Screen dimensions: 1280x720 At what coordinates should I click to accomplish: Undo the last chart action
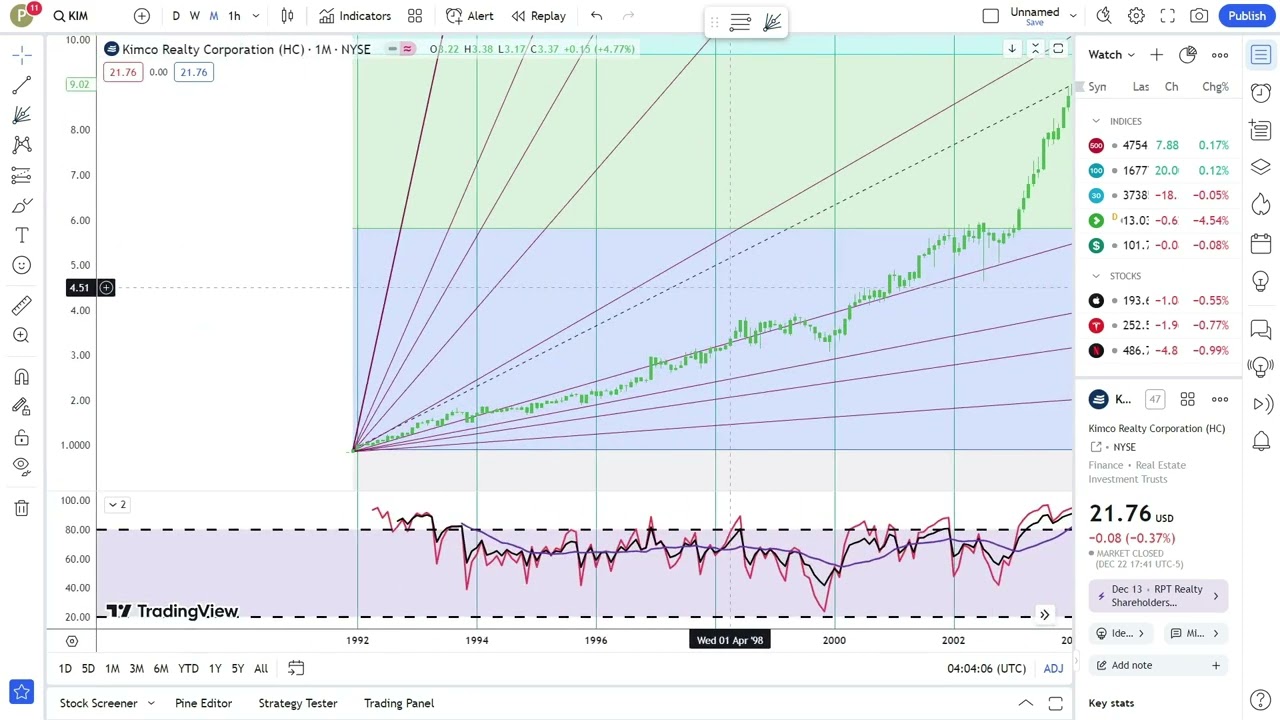596,16
